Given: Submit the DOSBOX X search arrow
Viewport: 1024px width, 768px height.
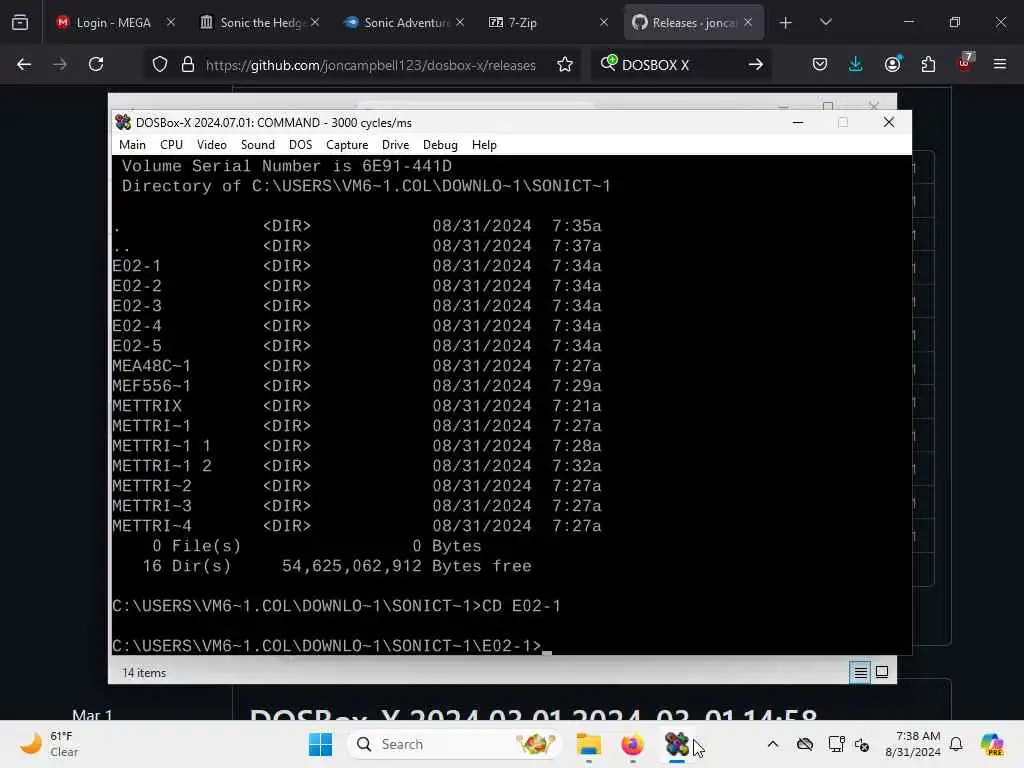Looking at the screenshot, I should tap(756, 64).
